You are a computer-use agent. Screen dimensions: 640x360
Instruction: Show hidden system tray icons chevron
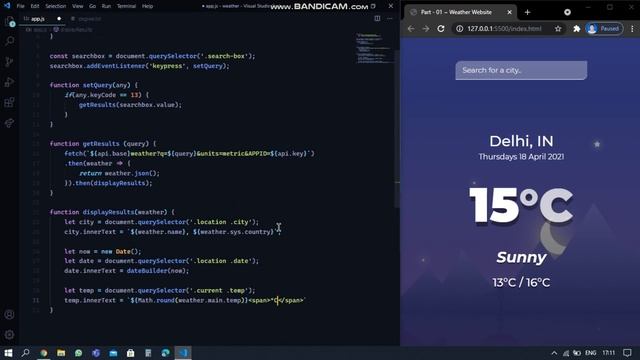click(554, 353)
